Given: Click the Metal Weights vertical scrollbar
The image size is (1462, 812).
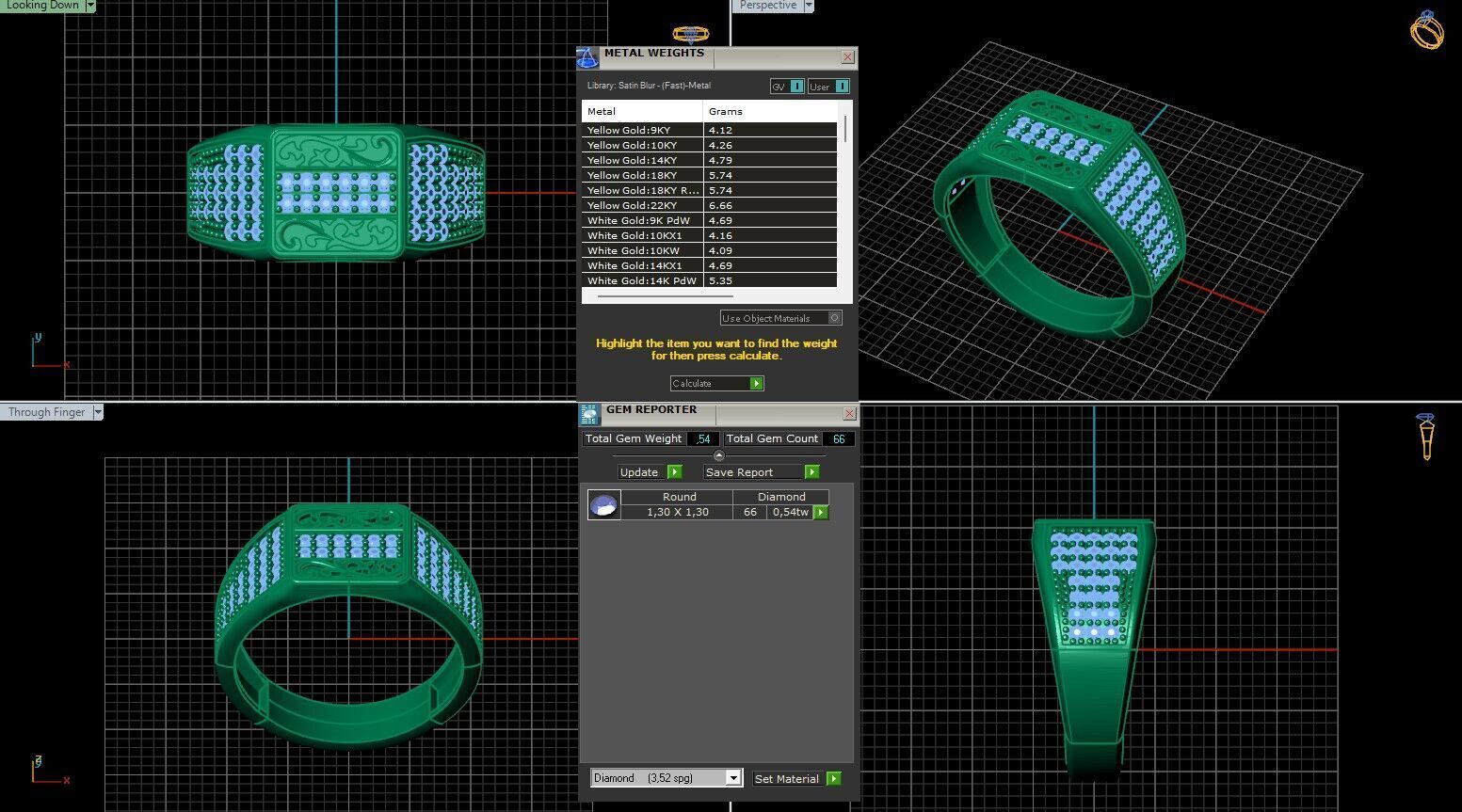Looking at the screenshot, I should pyautogui.click(x=845, y=129).
